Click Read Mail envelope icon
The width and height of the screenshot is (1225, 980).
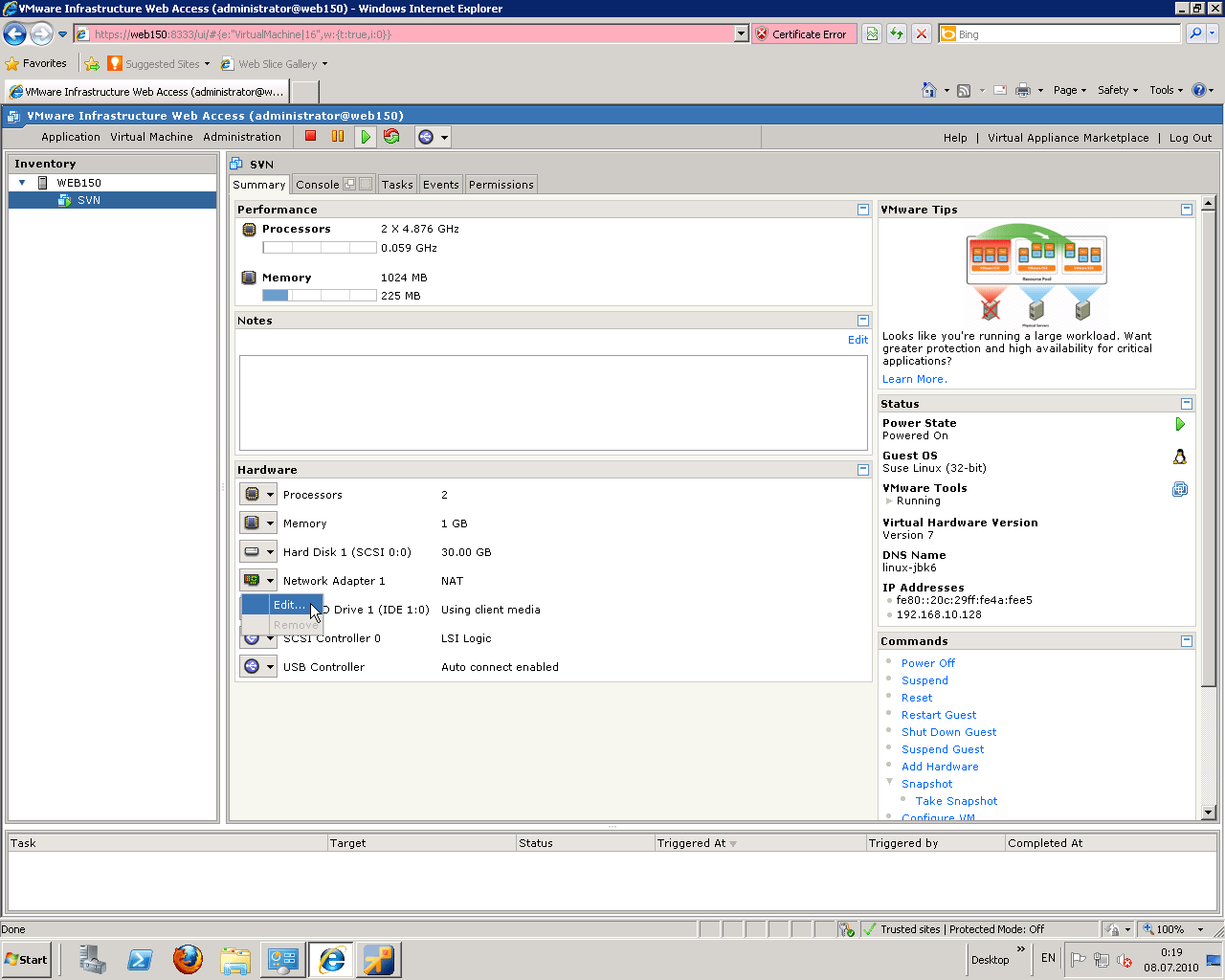pos(1000,91)
